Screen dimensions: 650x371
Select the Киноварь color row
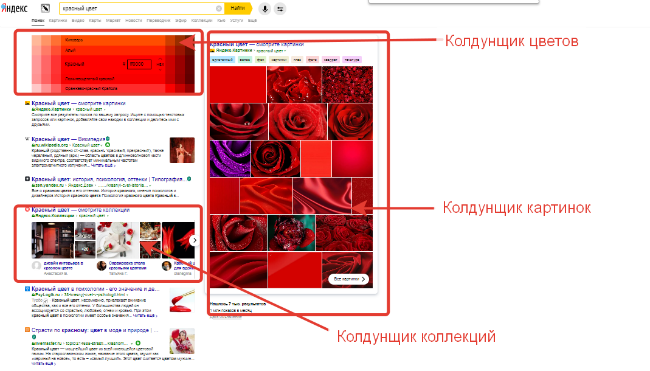[113, 40]
